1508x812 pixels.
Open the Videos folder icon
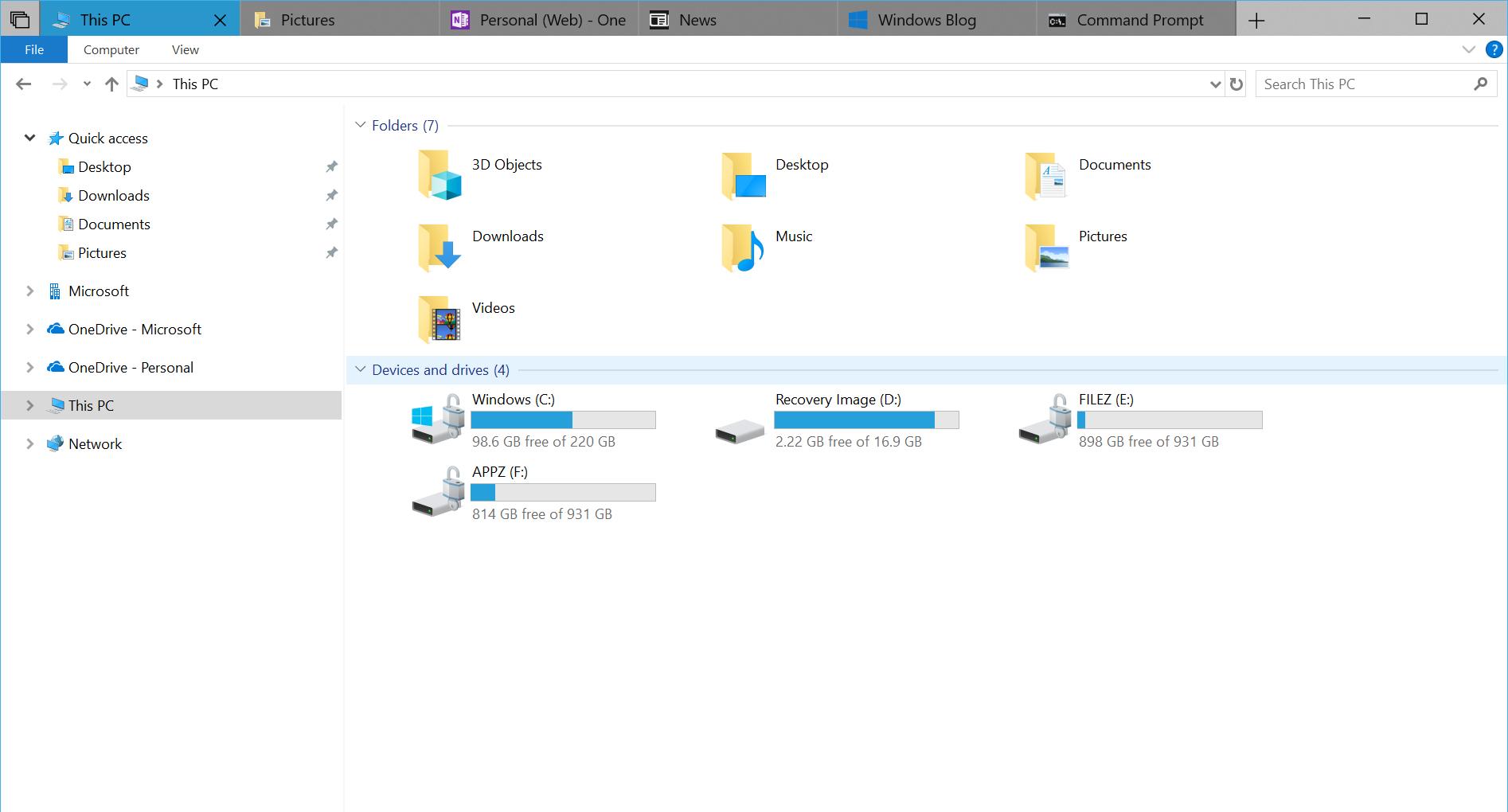(440, 319)
